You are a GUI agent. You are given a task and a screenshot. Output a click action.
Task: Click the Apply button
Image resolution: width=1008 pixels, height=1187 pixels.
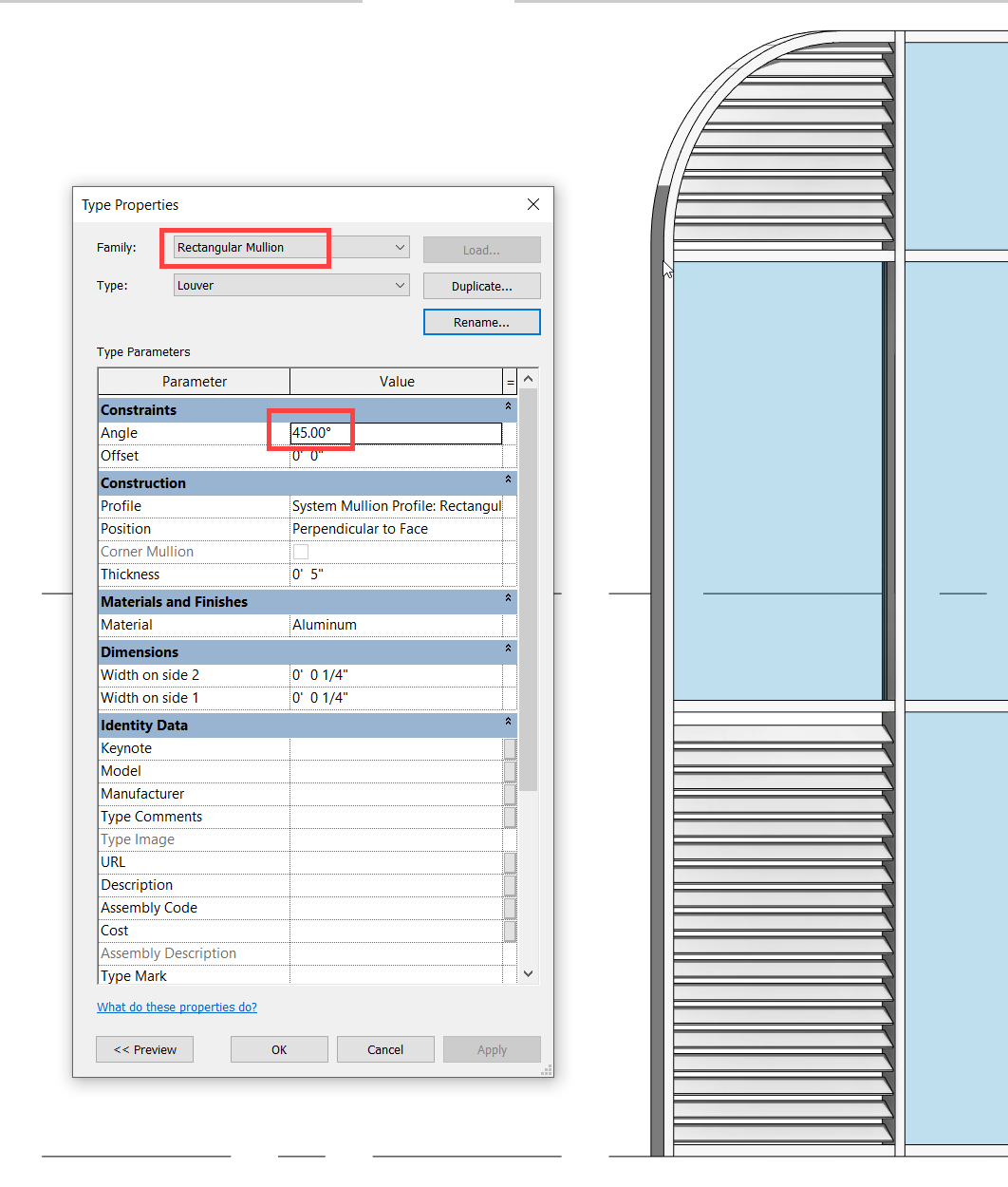[492, 1049]
